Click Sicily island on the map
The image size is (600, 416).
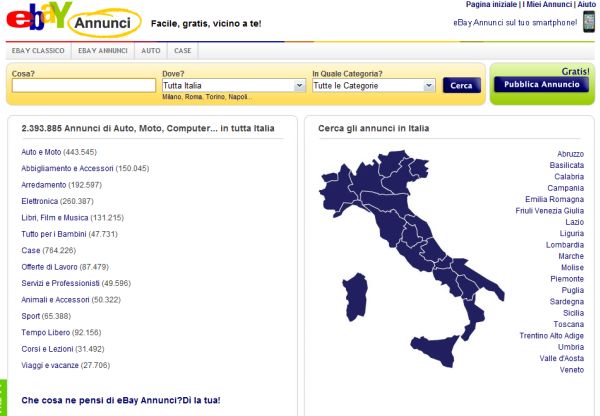pyautogui.click(x=436, y=350)
